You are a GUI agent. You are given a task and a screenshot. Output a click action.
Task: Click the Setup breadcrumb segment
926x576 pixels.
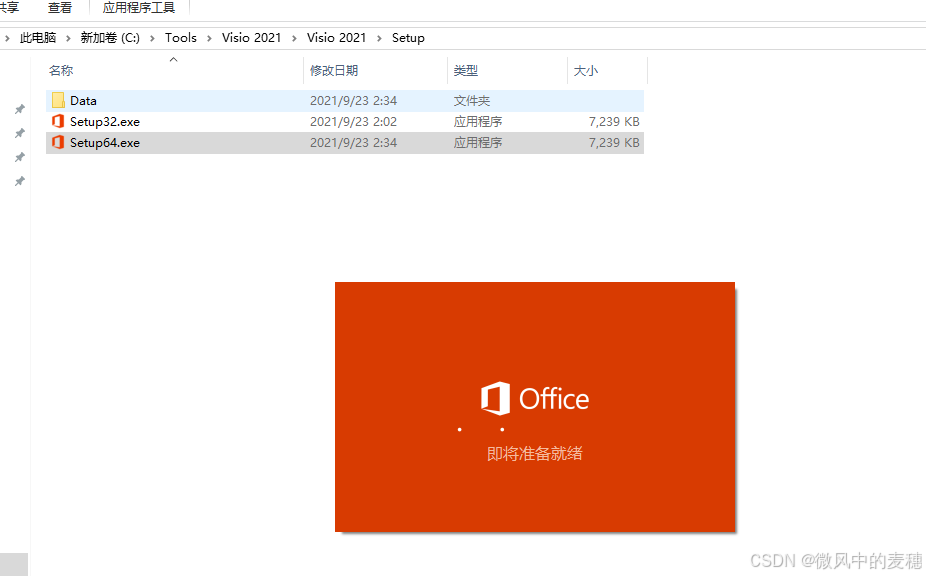point(408,38)
